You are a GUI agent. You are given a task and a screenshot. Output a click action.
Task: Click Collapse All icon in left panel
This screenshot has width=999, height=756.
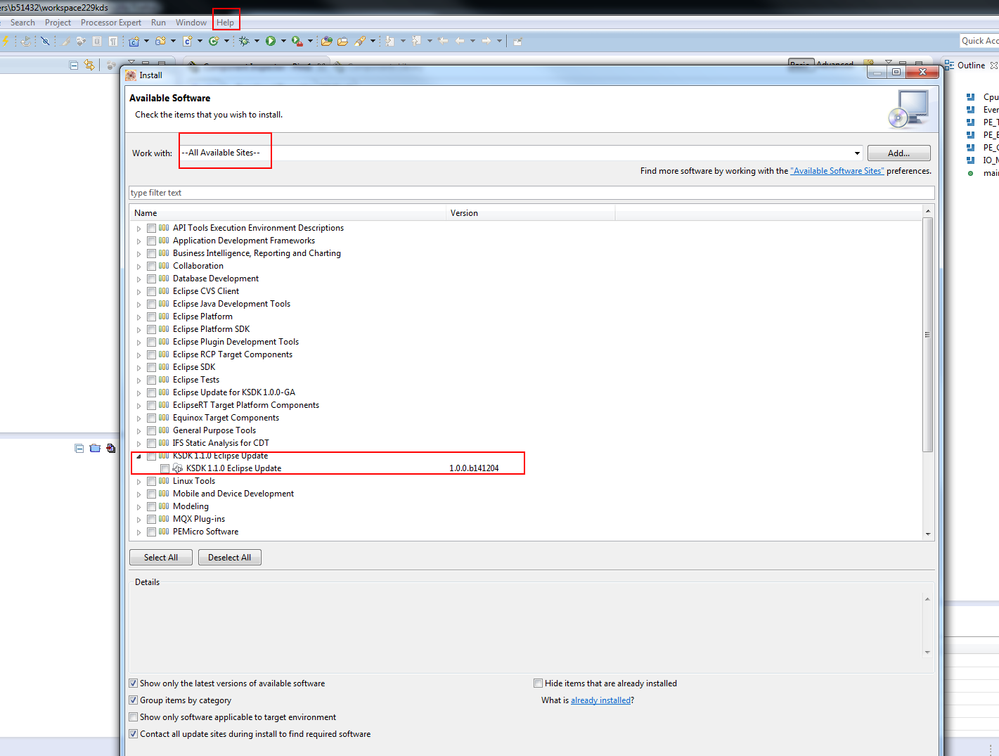tap(74, 65)
